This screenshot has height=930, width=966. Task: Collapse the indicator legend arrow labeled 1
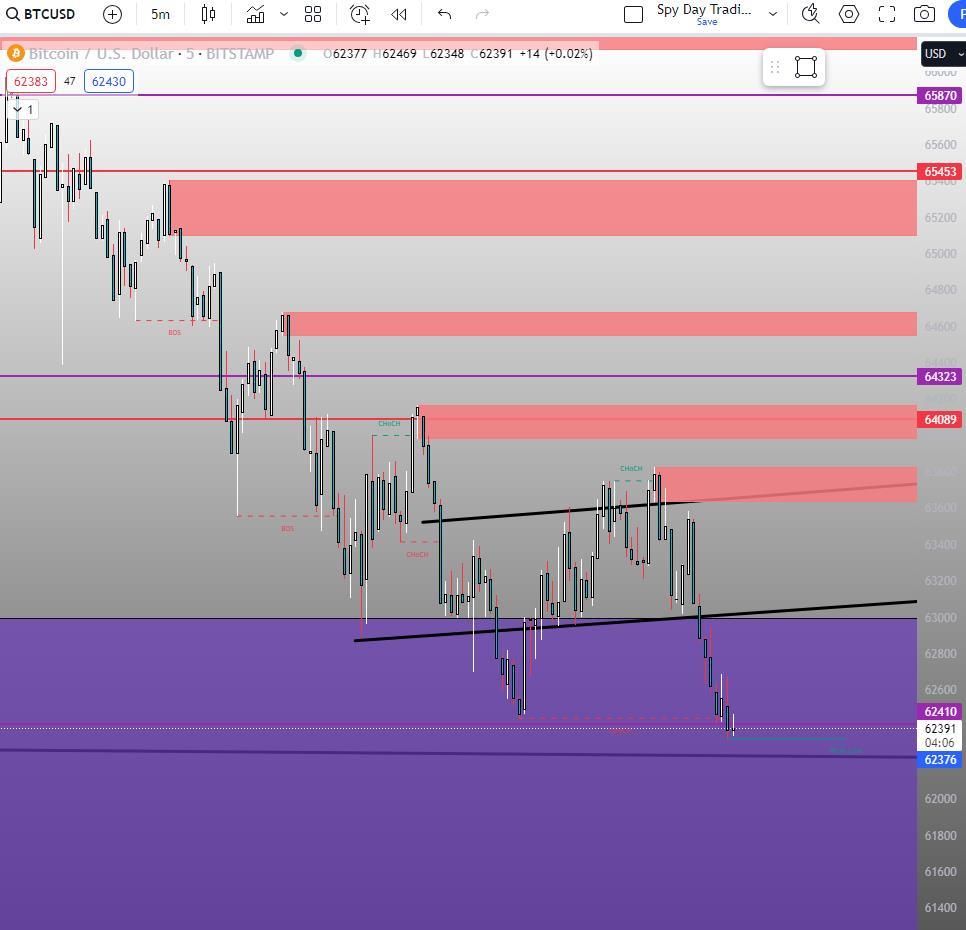24,110
